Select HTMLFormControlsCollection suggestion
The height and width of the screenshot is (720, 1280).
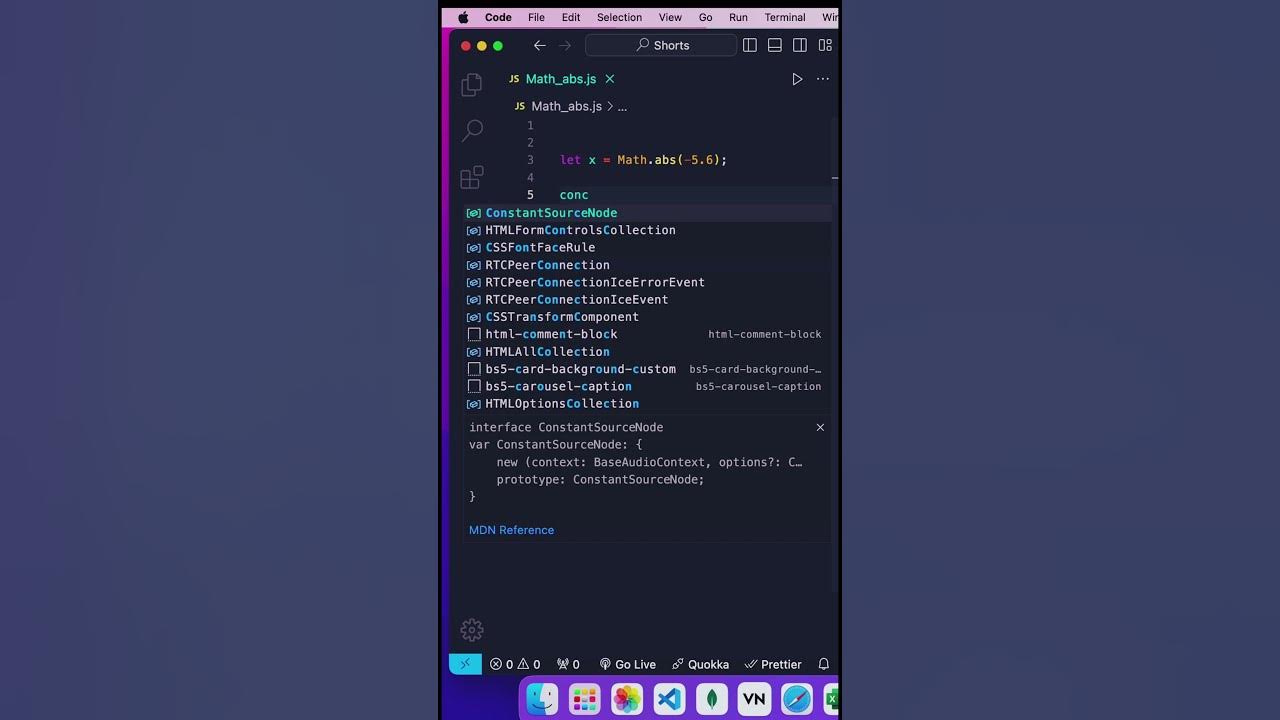[x=648, y=230]
